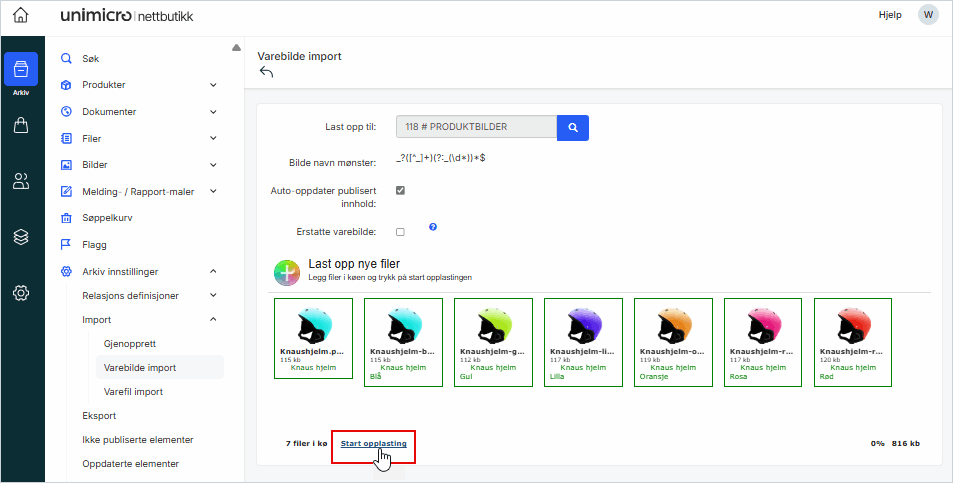Click the blue search folder button
This screenshot has width=953, height=483.
tap(573, 127)
